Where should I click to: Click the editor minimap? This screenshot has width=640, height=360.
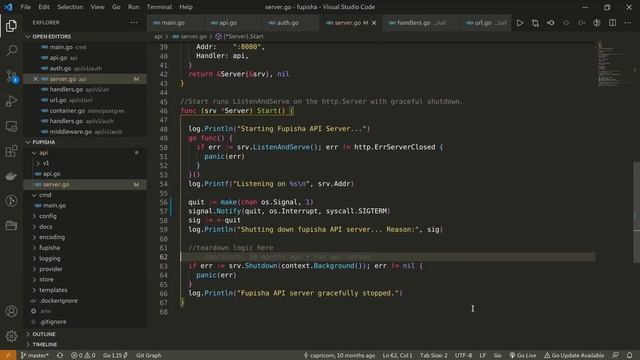614,63
